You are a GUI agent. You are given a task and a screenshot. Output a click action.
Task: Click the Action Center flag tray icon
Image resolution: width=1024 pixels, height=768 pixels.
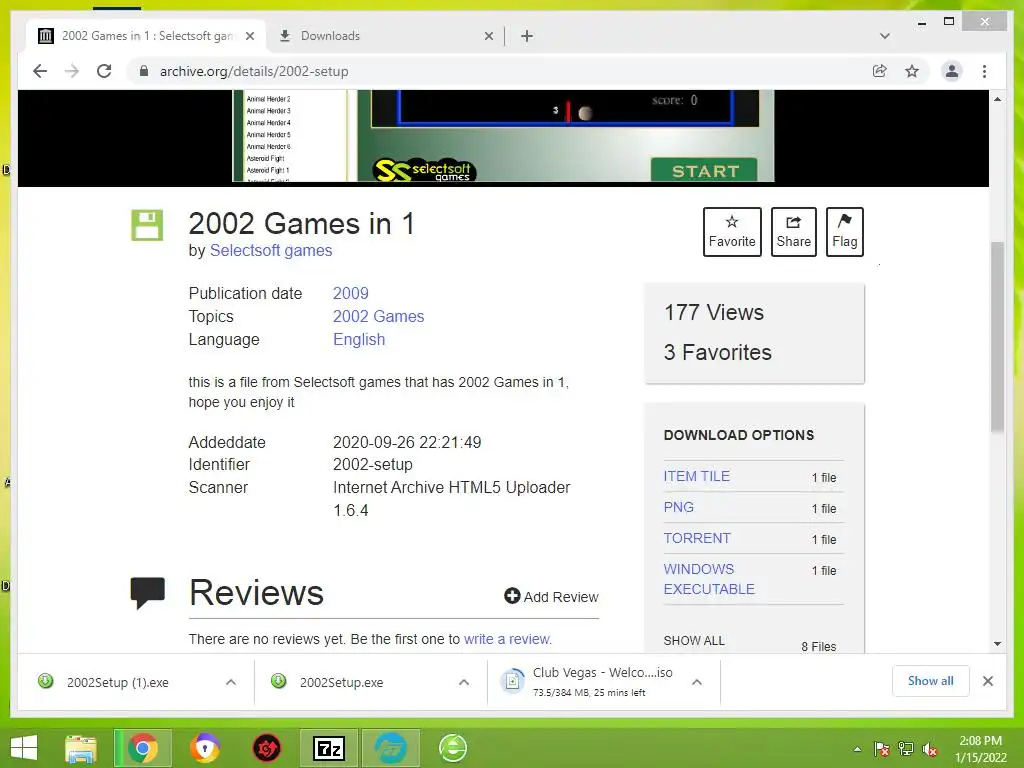[882, 749]
